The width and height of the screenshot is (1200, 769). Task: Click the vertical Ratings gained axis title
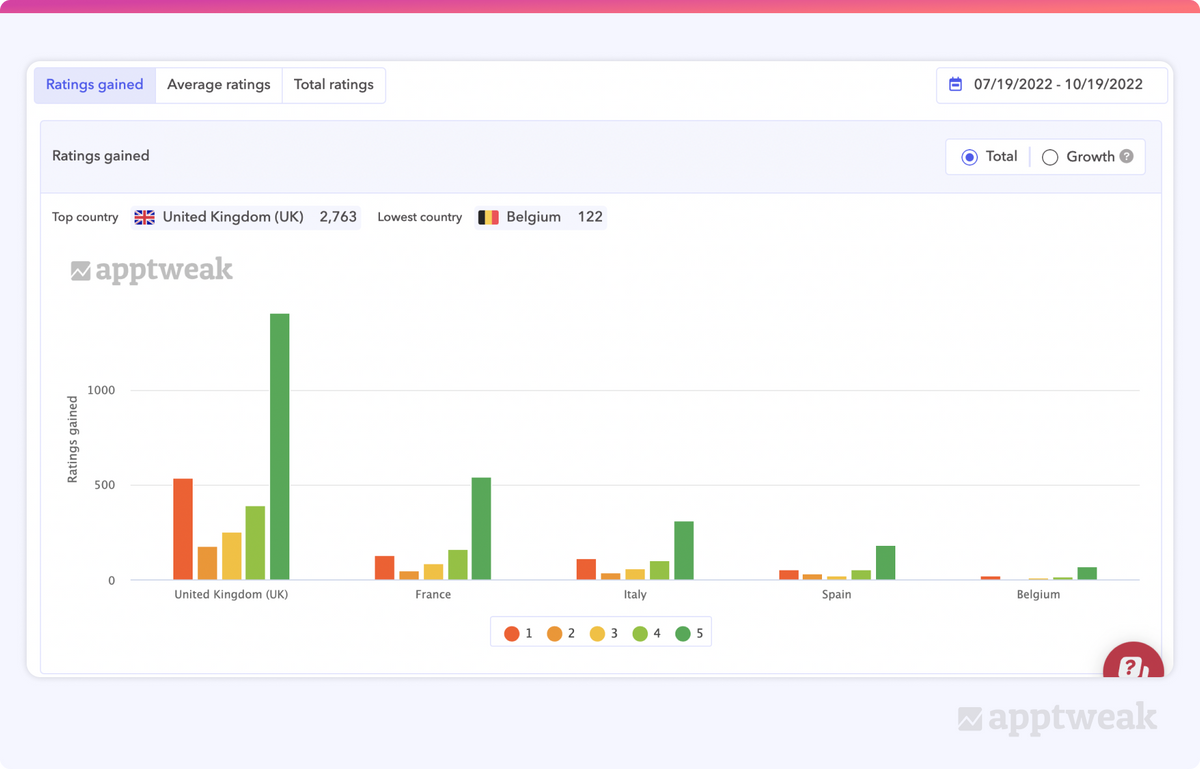point(72,440)
